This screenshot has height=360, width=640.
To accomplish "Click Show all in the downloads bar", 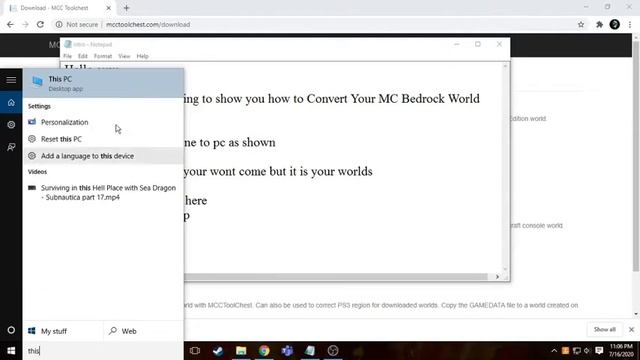I will click(x=604, y=329).
